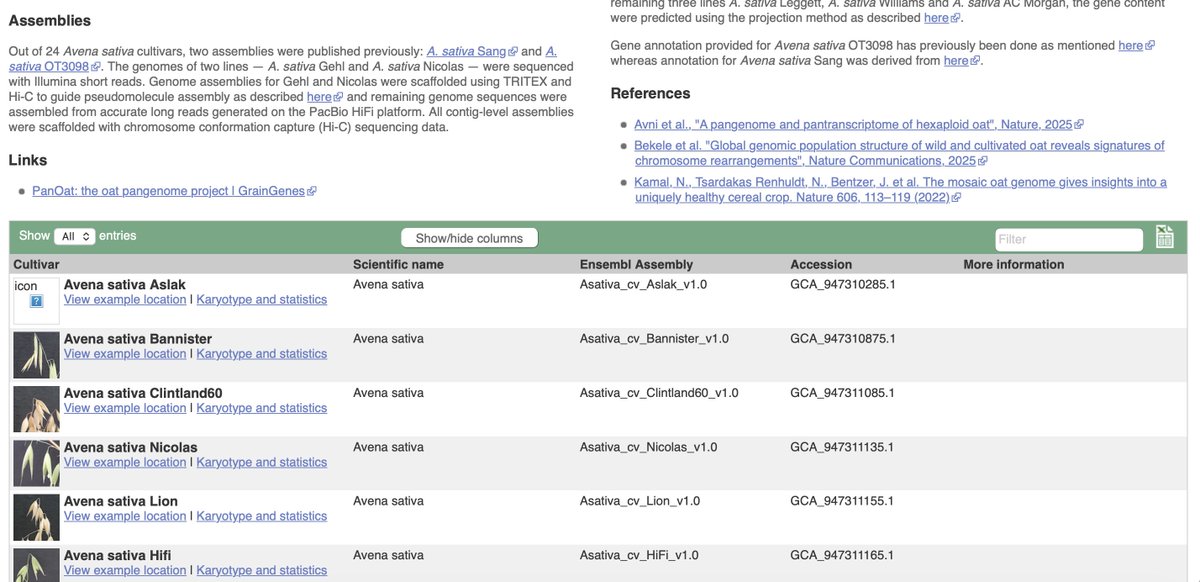Select accession GCA_947310285.1
1200x582 pixels.
[x=842, y=284]
